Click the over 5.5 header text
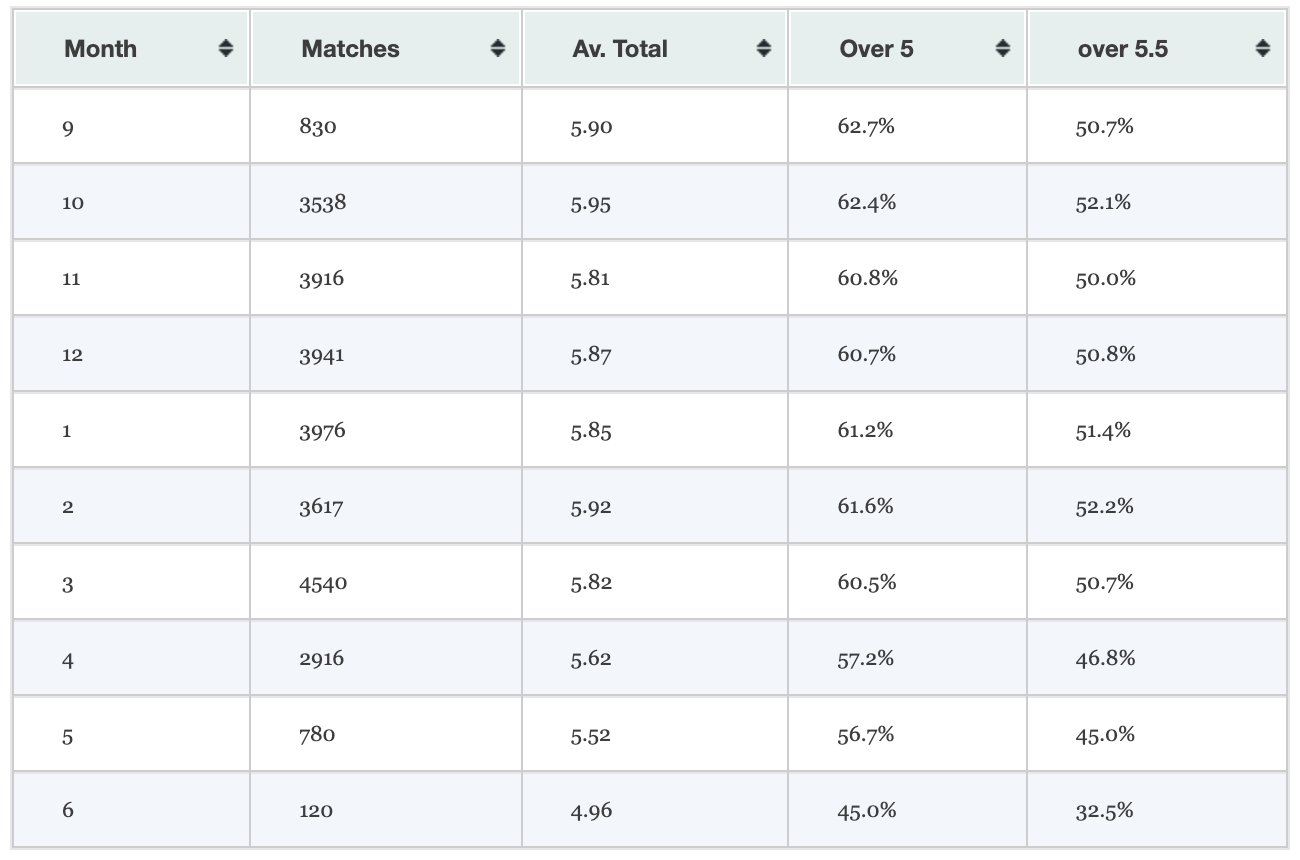Screen dimensions: 1300x860 [x=1122, y=48]
